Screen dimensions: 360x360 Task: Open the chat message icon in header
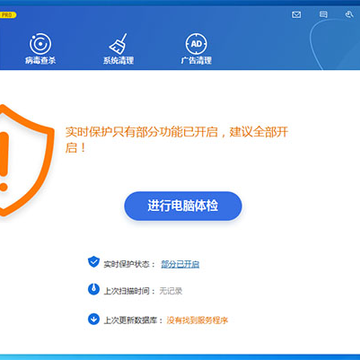(323, 14)
